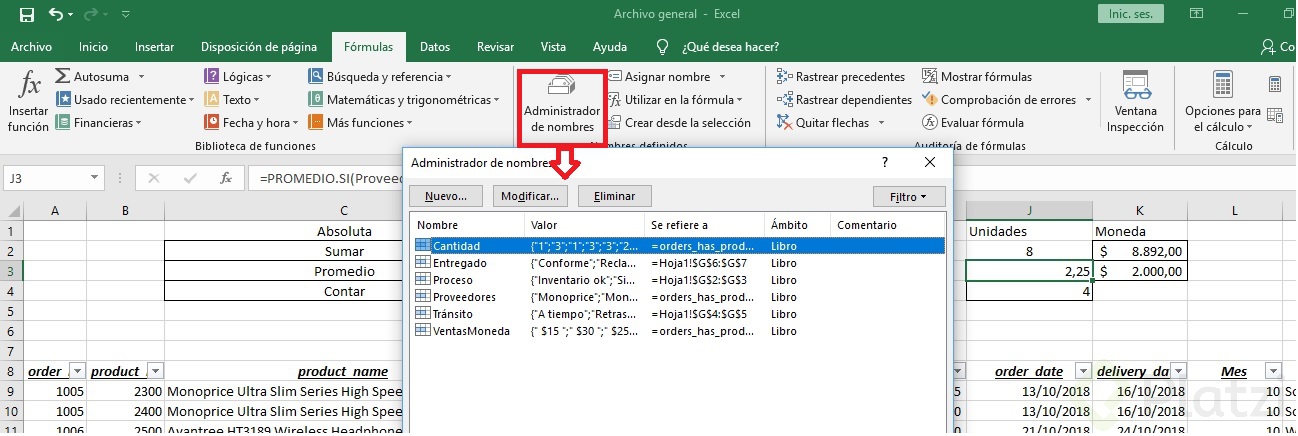Click the dialog help question mark

(884, 162)
